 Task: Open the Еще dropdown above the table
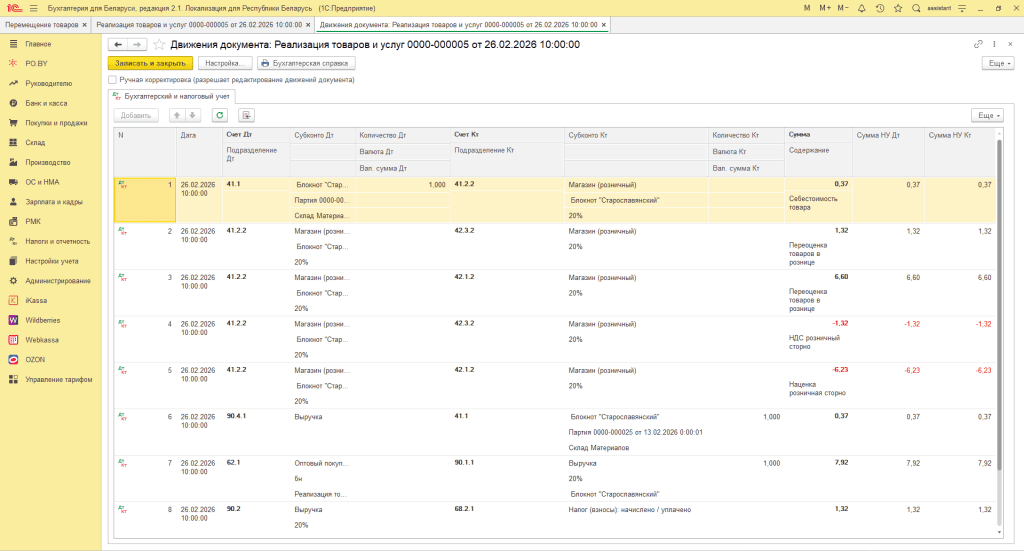click(986, 115)
